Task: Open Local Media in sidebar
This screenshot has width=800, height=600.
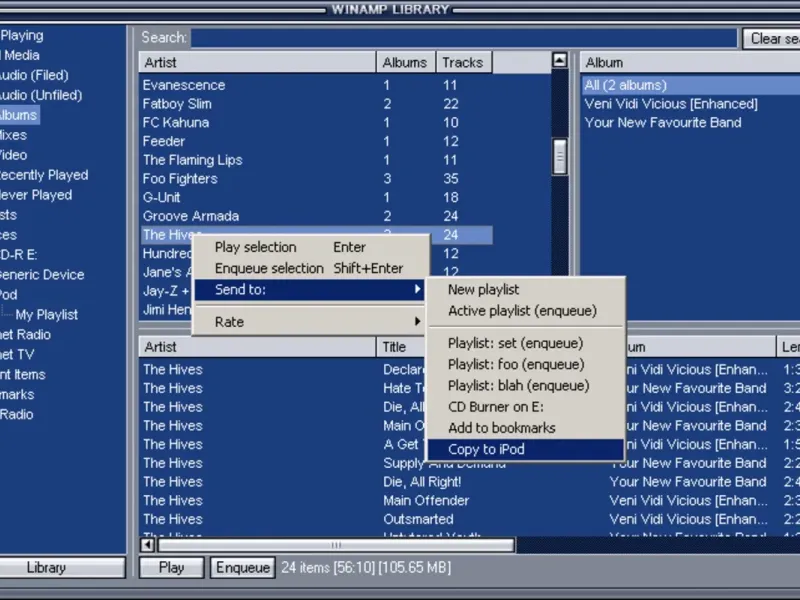Action: pyautogui.click(x=20, y=55)
